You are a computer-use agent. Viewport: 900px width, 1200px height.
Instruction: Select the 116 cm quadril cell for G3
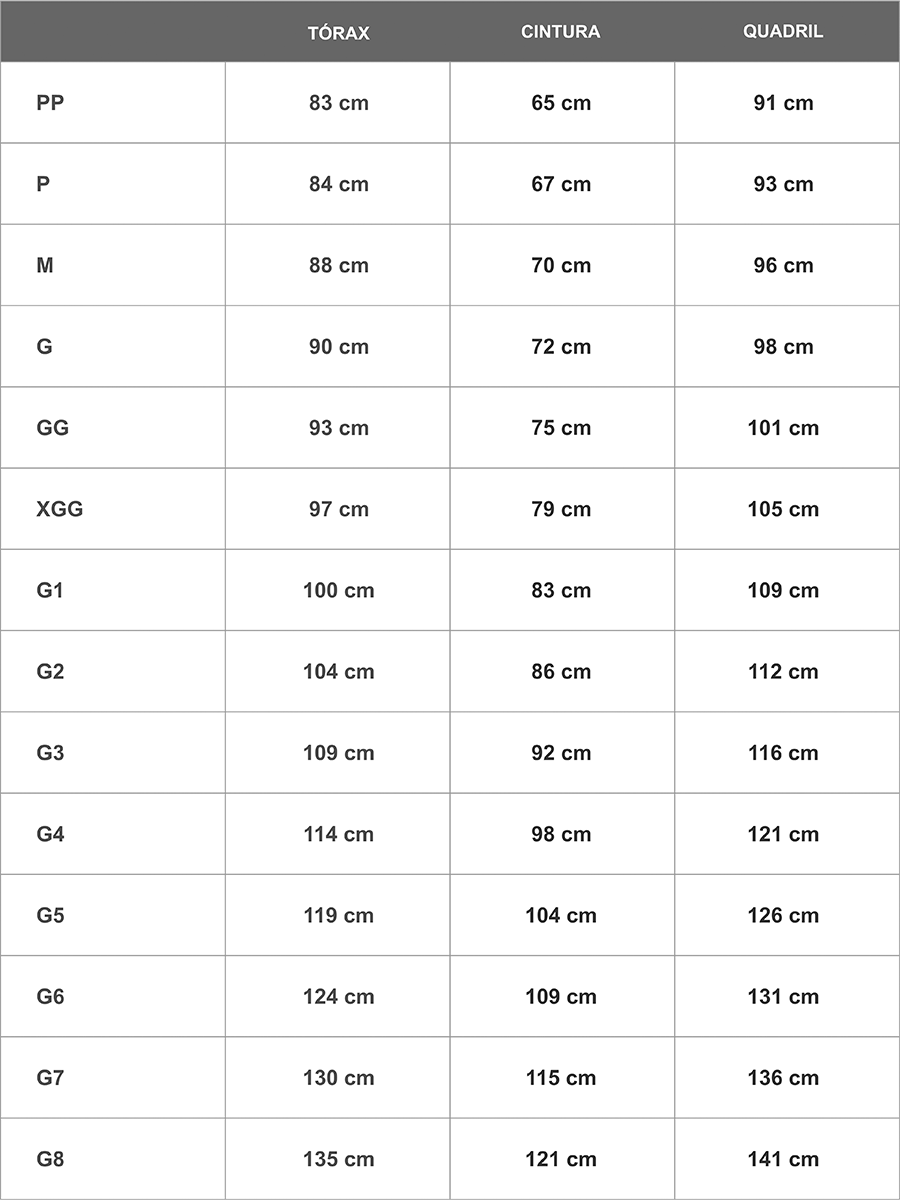pyautogui.click(x=783, y=753)
